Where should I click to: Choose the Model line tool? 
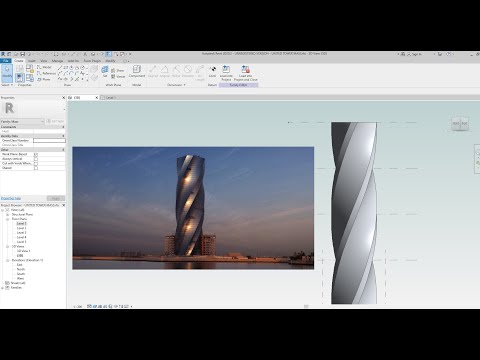(44, 67)
